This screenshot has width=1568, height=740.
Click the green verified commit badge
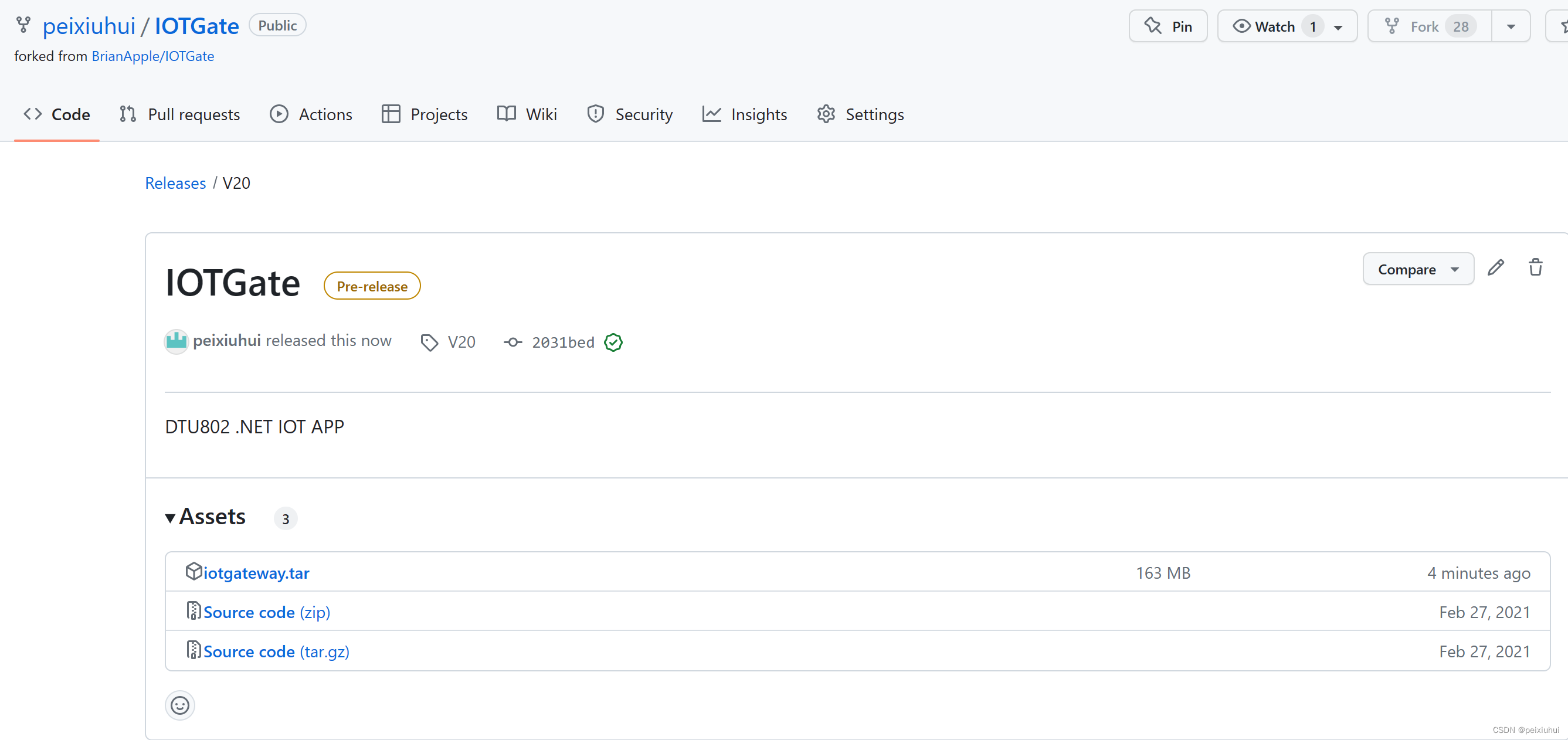coord(613,342)
